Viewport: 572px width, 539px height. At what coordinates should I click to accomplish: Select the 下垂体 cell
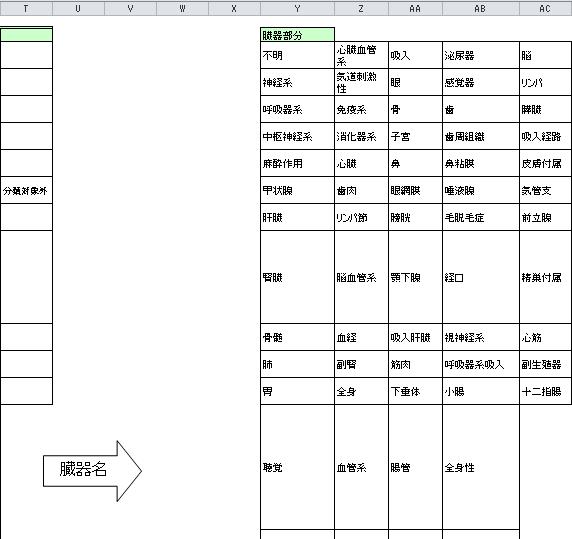pyautogui.click(x=416, y=391)
